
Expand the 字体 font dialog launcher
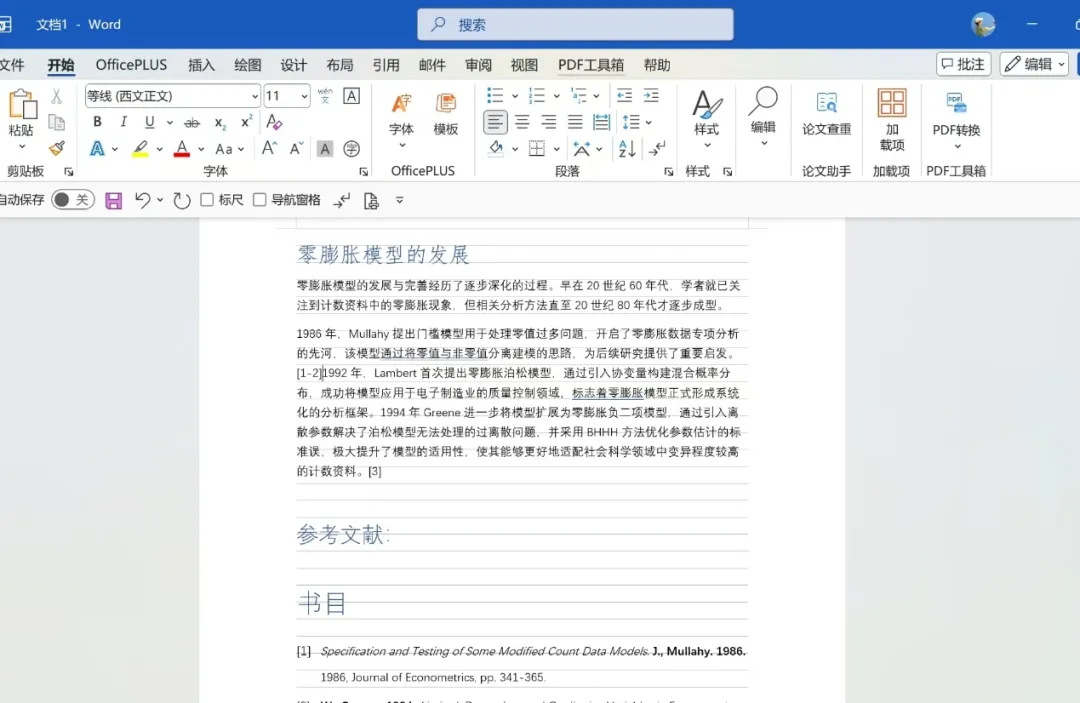[x=364, y=171]
